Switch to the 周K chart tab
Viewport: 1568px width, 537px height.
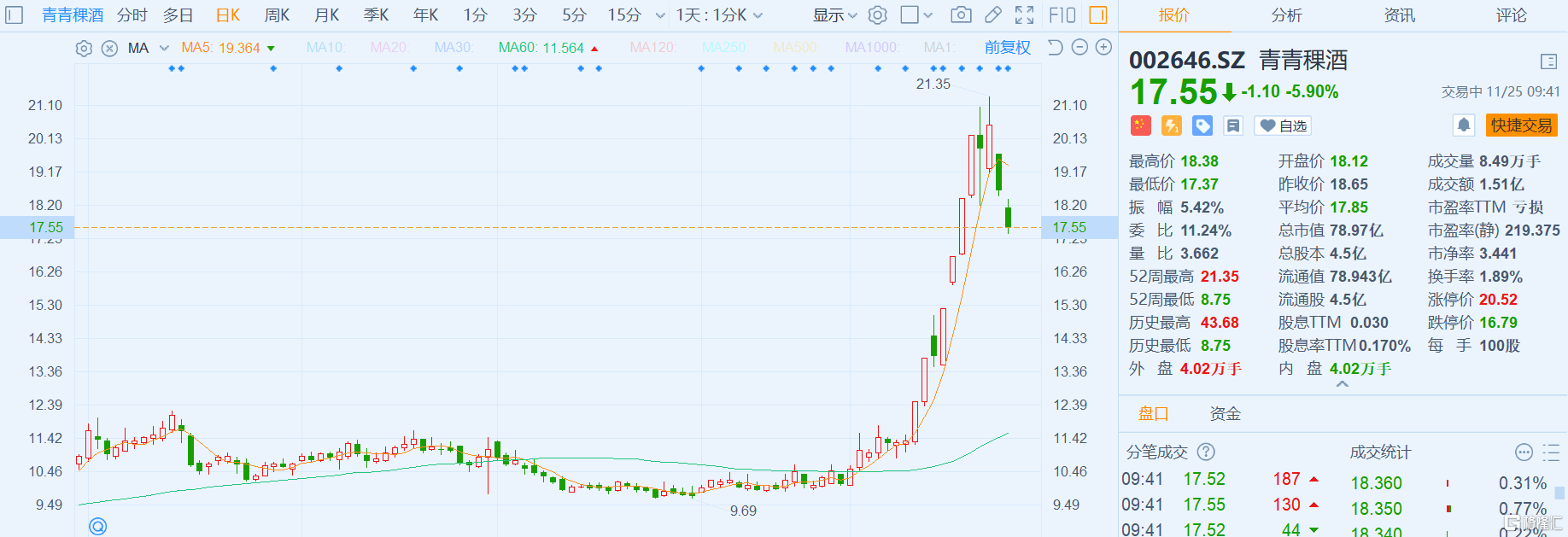coord(277,15)
